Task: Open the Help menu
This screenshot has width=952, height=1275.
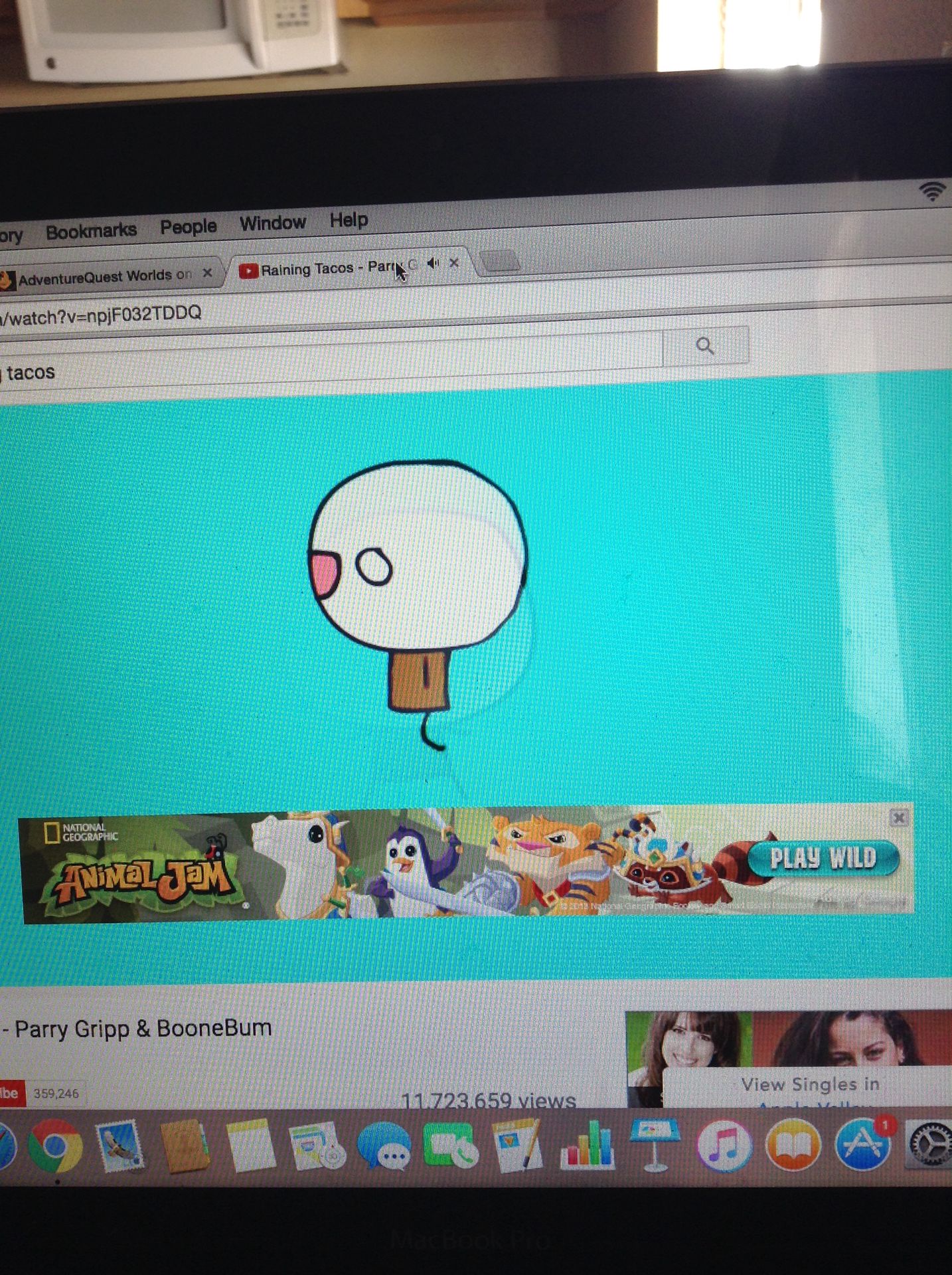Action: pos(349,219)
